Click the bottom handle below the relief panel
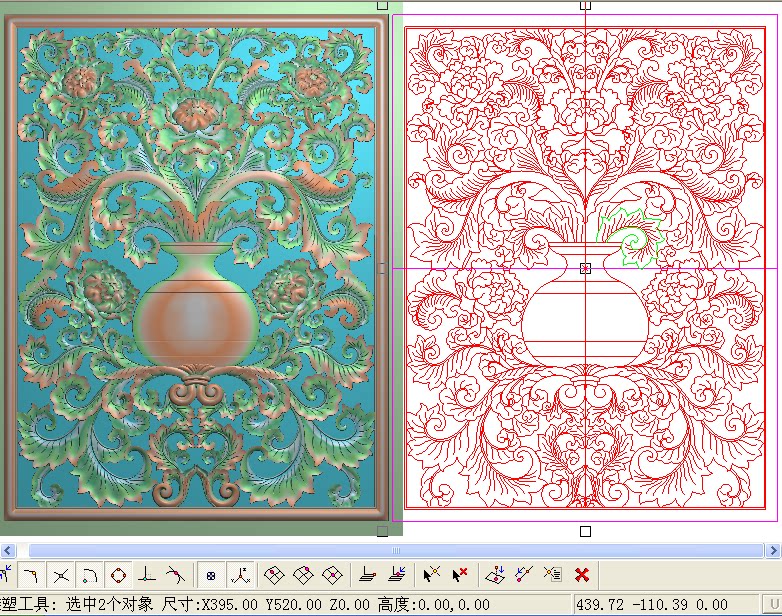Viewport: 782px width, 616px height. click(x=383, y=531)
